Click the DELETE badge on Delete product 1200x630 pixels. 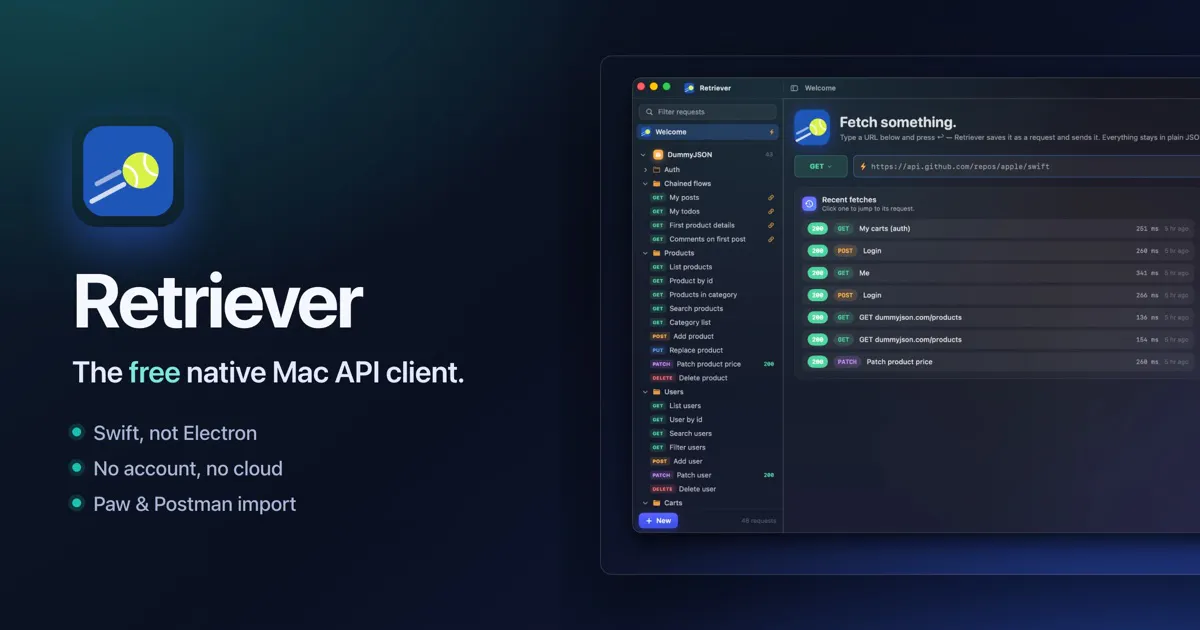point(662,378)
